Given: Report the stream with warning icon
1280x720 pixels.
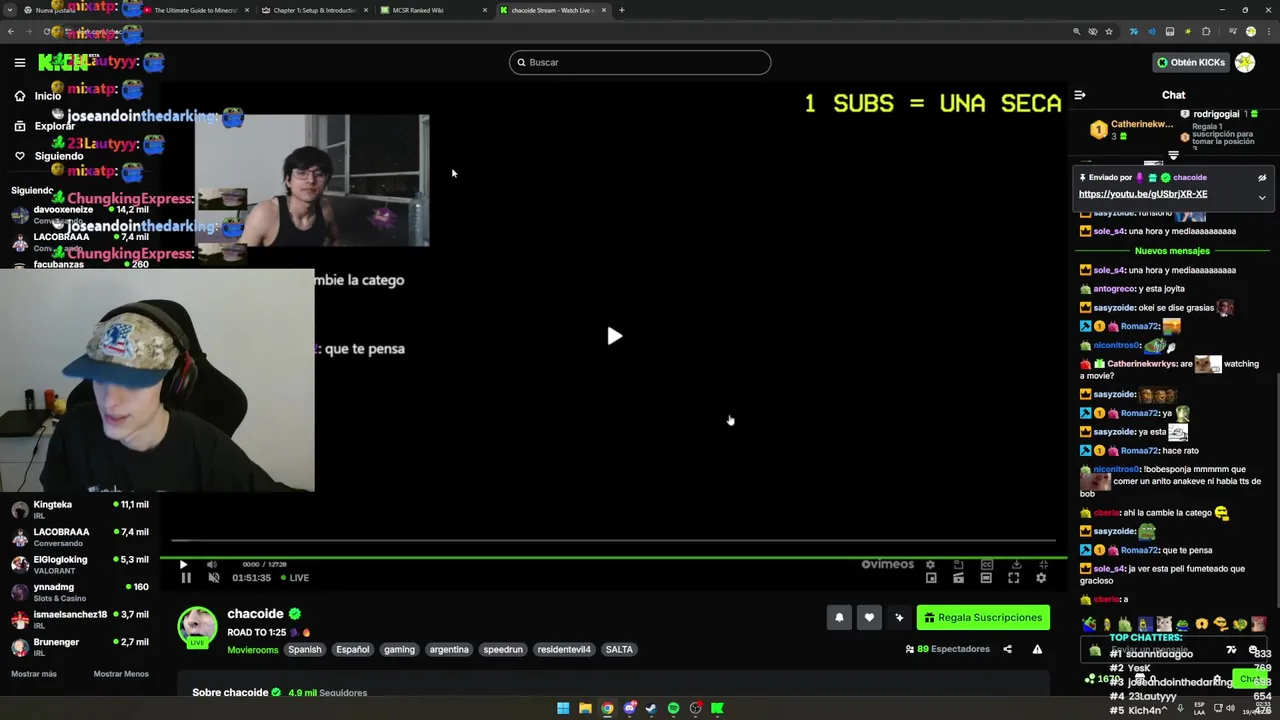Looking at the screenshot, I should 1037,649.
